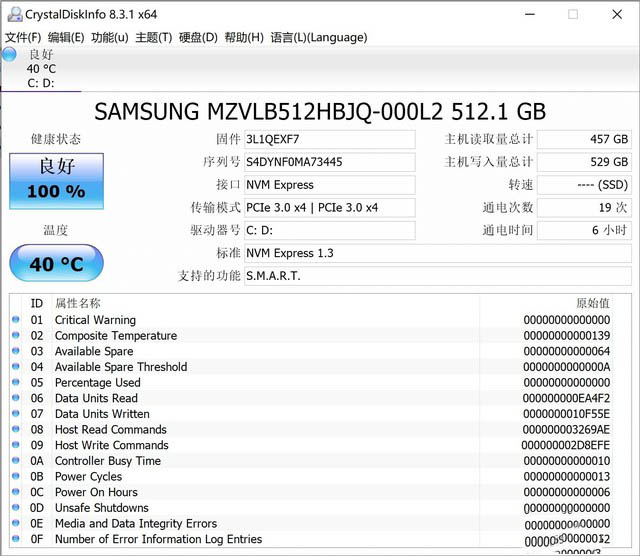The height and width of the screenshot is (556, 640).
Task: Open the 文件(F) menu
Action: click(x=23, y=38)
